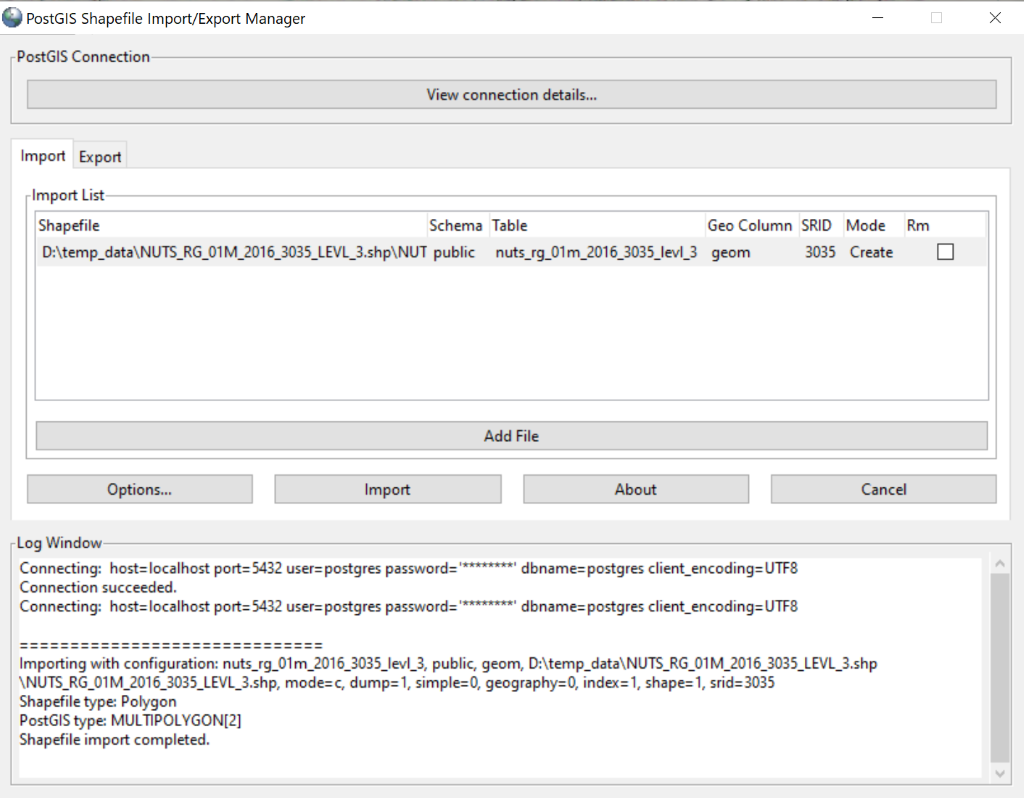Open the About button
The image size is (1024, 798).
click(x=635, y=489)
